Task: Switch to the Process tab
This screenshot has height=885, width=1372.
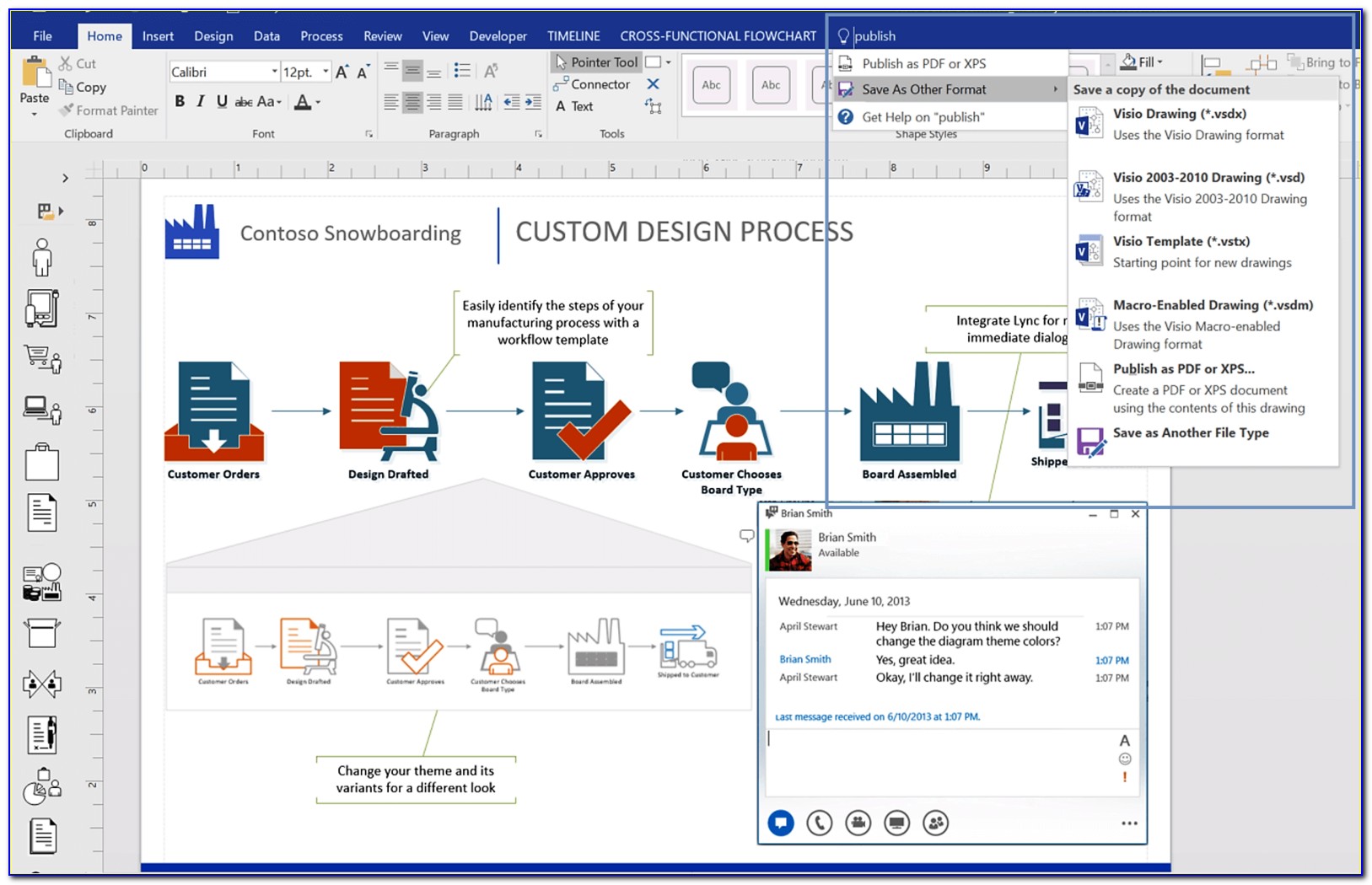Action: pyautogui.click(x=321, y=36)
